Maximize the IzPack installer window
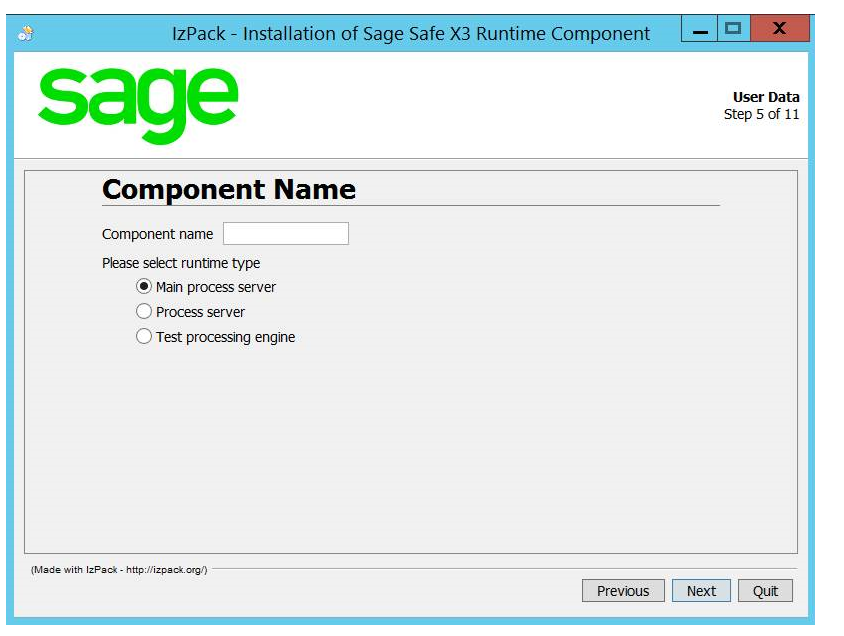The height and width of the screenshot is (636, 844). [733, 29]
